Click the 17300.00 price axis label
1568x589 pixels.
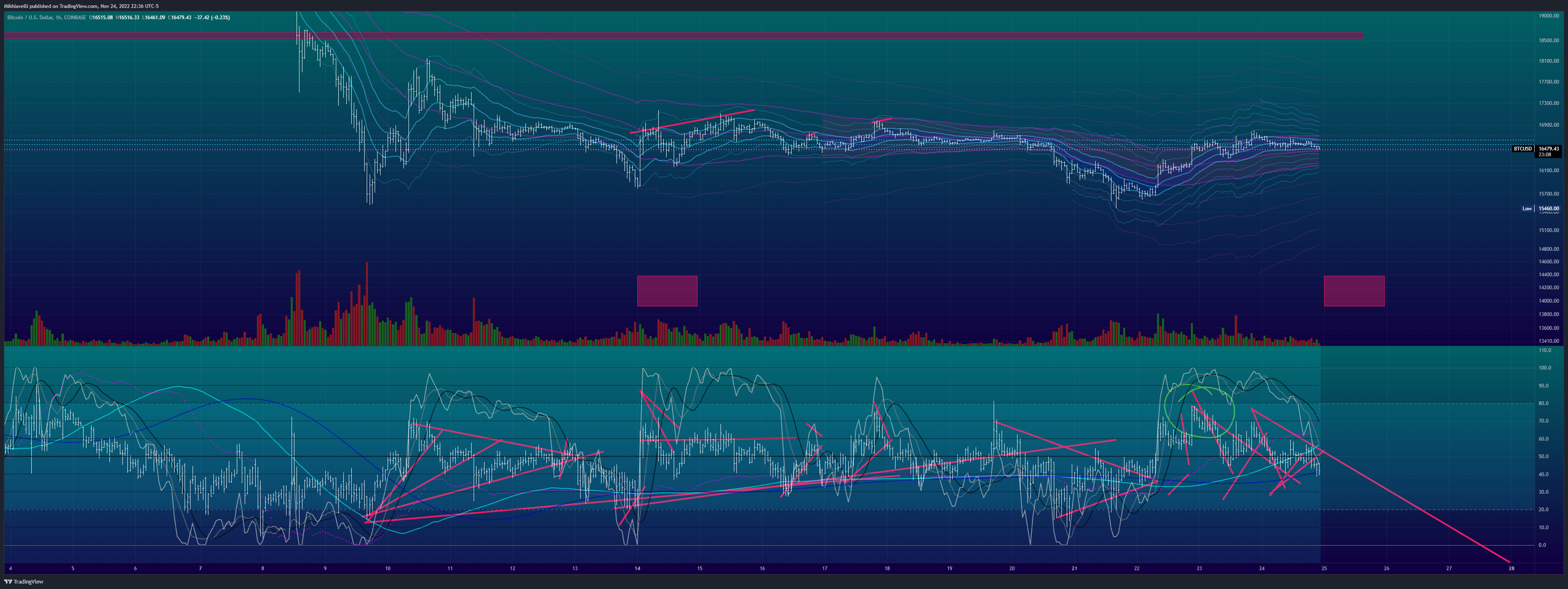[1548, 104]
